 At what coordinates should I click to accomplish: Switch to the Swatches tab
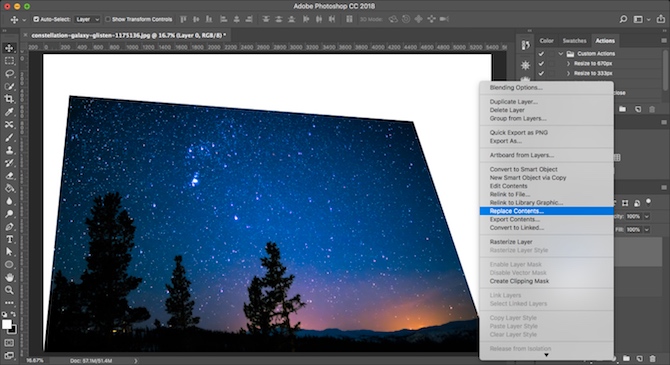coord(574,41)
